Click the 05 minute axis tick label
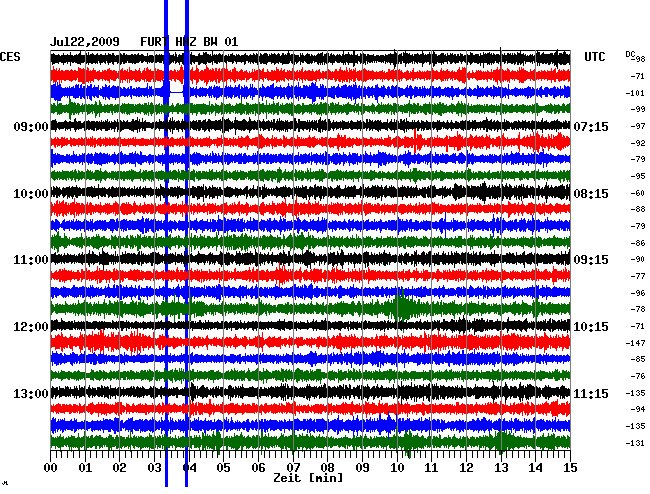 pyautogui.click(x=223, y=468)
